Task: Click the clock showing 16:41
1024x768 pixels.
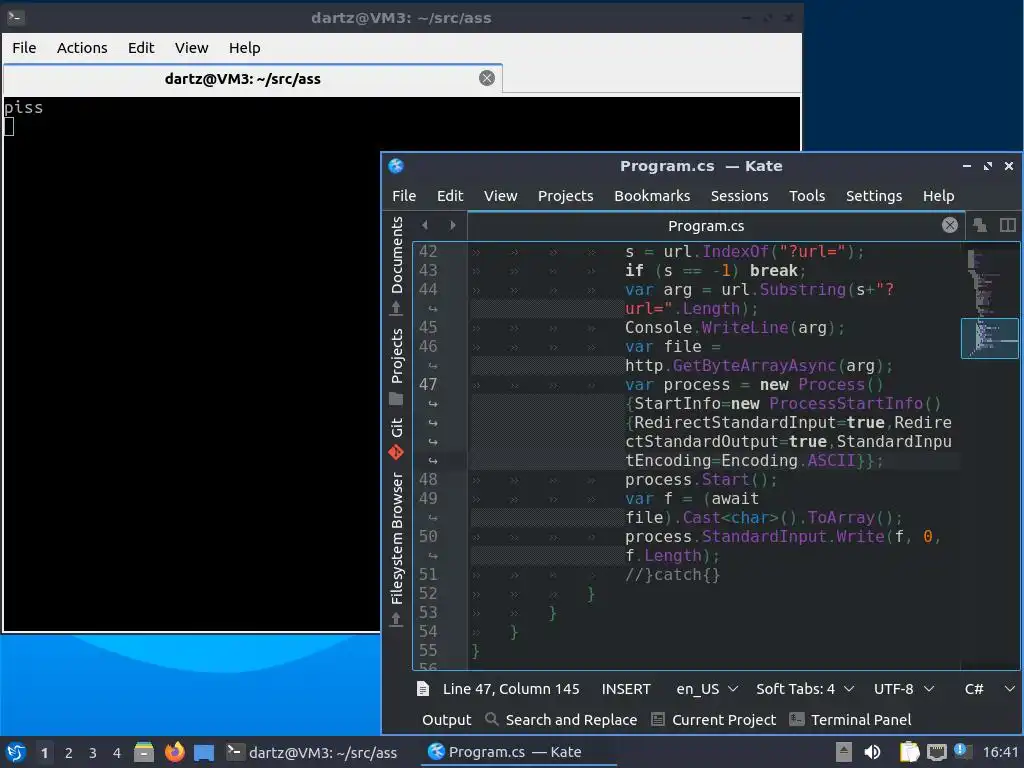Action: tap(1000, 752)
